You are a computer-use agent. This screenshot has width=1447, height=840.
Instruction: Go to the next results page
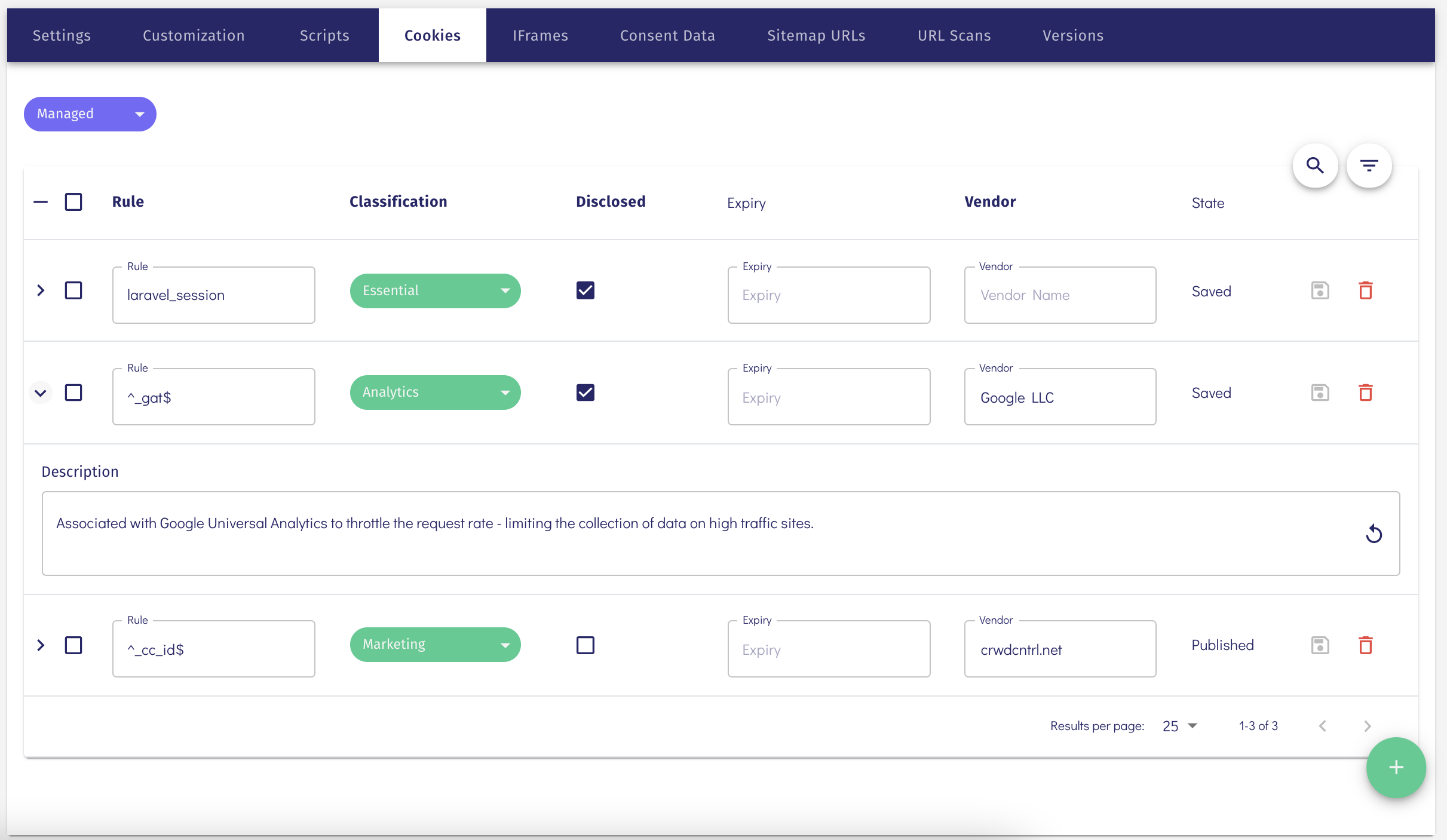coord(1367,726)
